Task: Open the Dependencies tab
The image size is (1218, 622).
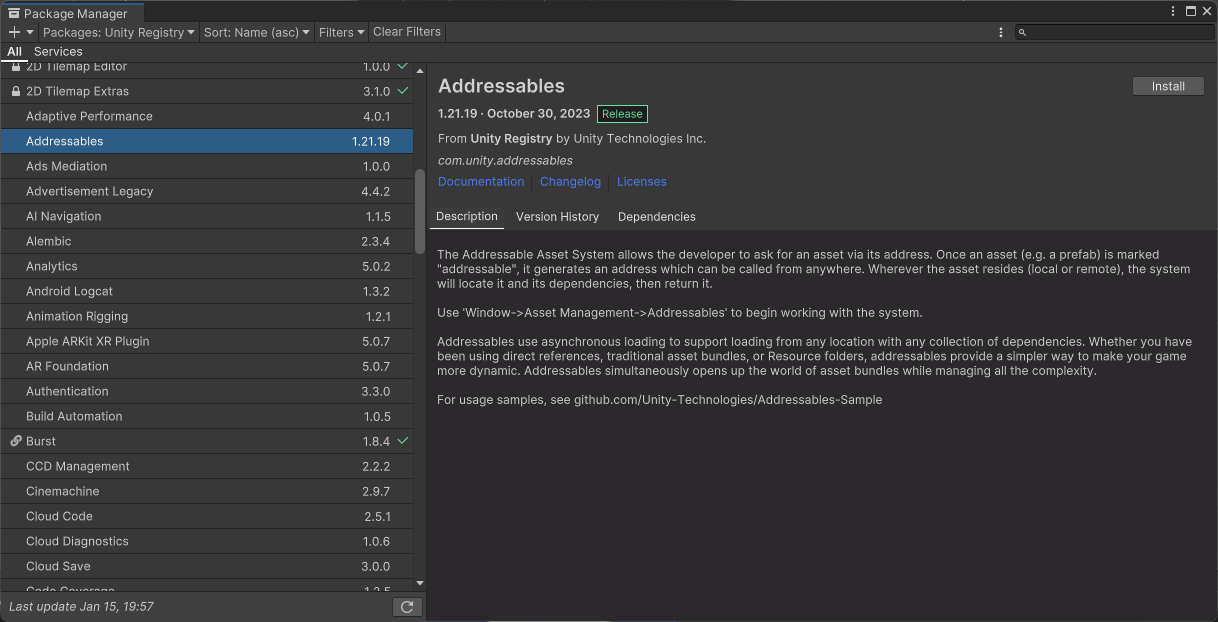Action: (657, 217)
